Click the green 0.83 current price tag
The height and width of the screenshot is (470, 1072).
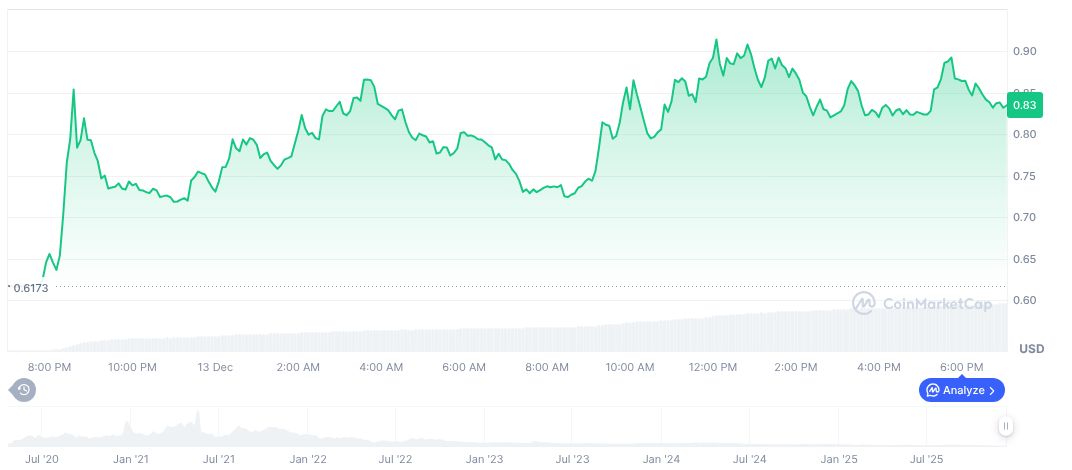1024,105
